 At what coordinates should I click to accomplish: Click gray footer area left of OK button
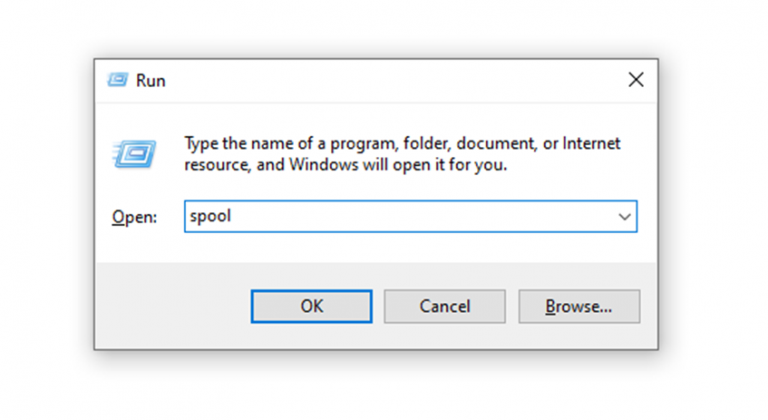[x=170, y=306]
